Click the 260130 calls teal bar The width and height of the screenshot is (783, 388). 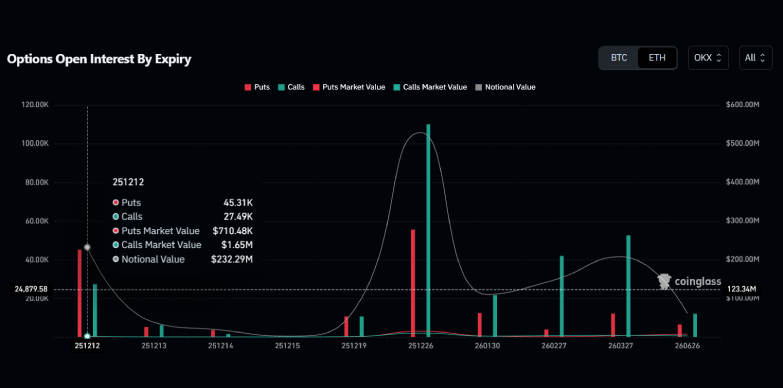[x=495, y=316]
